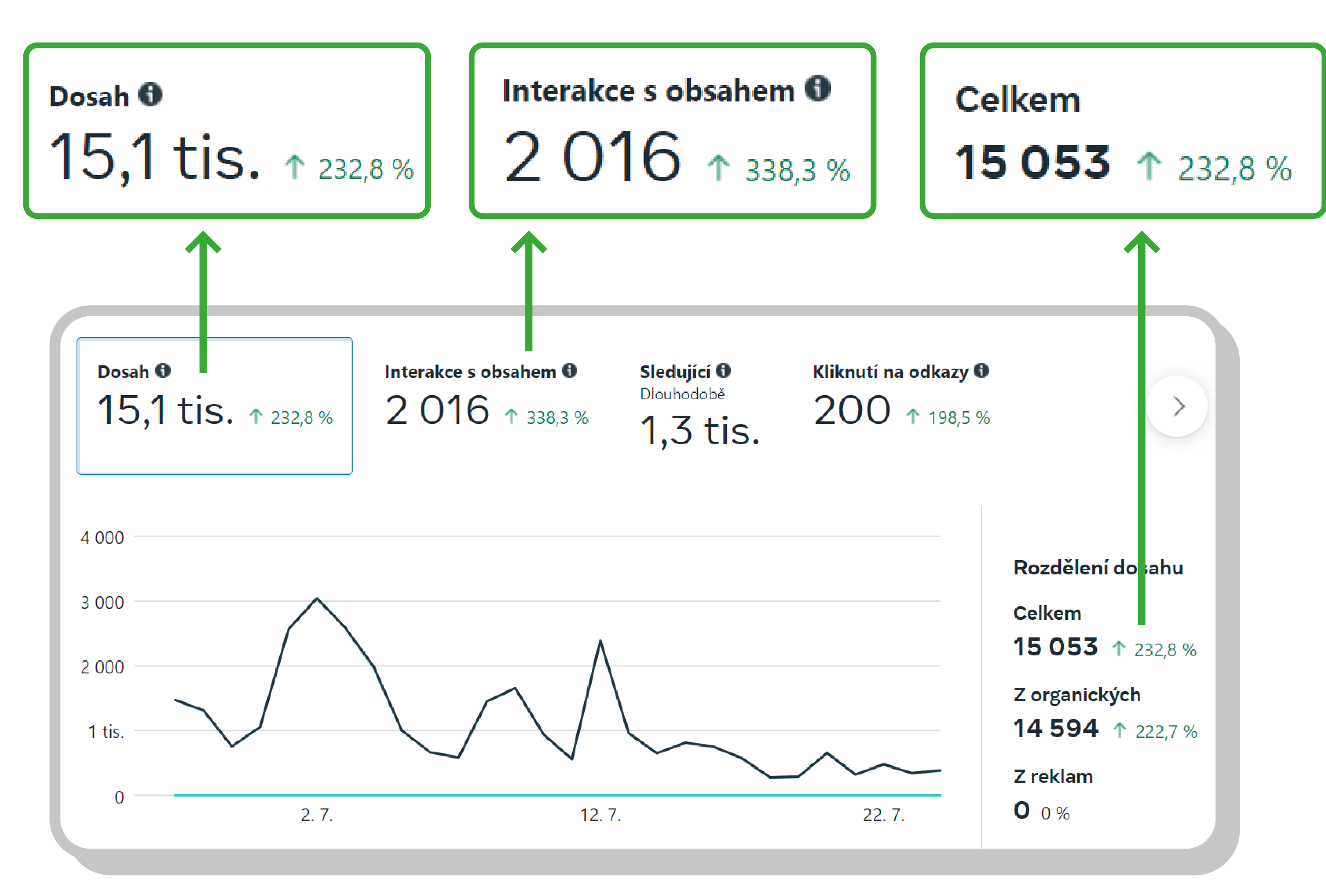Click the reach line peak above 2. 7.

(317, 598)
